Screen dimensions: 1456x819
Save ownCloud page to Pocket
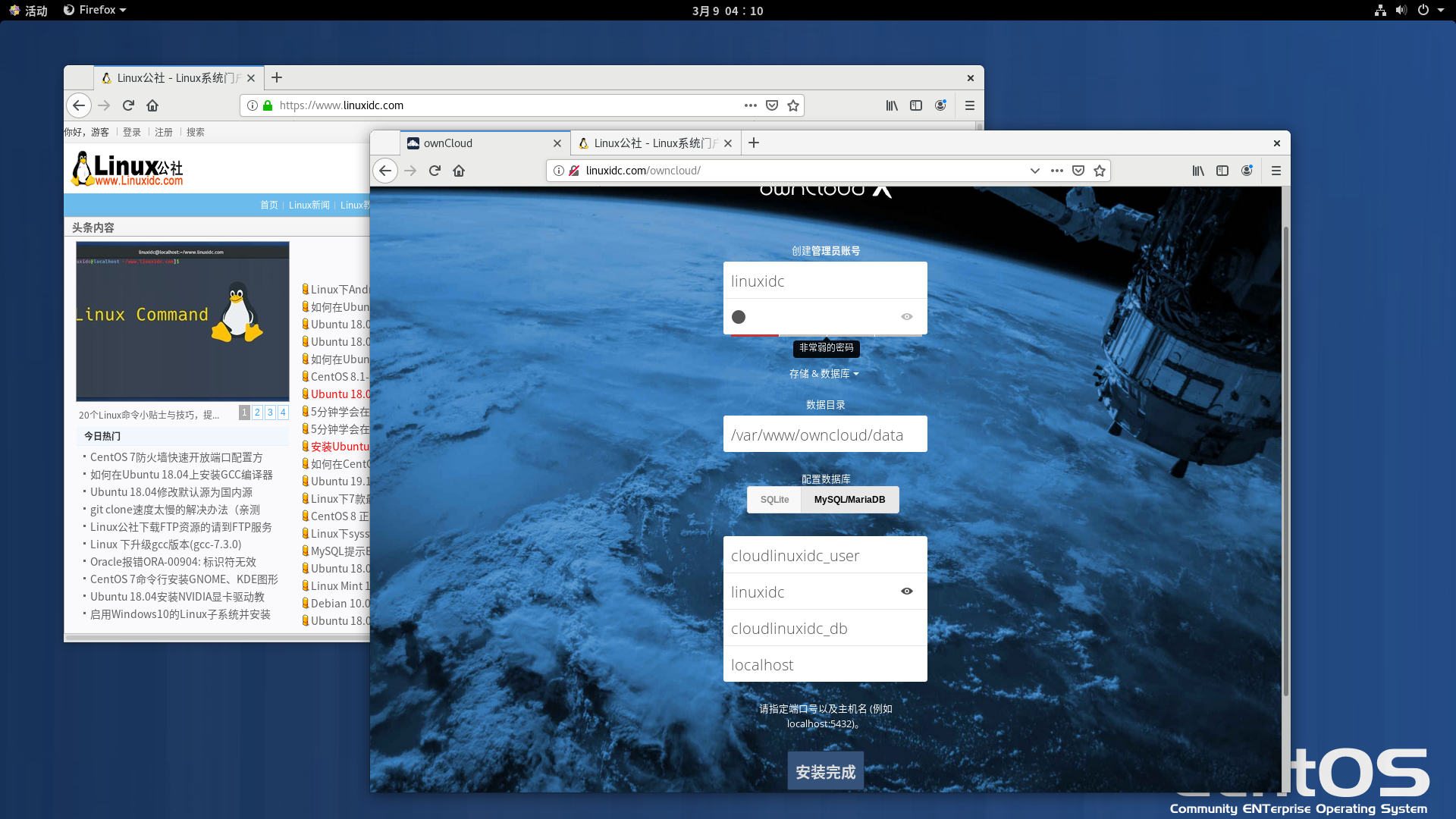[1078, 171]
